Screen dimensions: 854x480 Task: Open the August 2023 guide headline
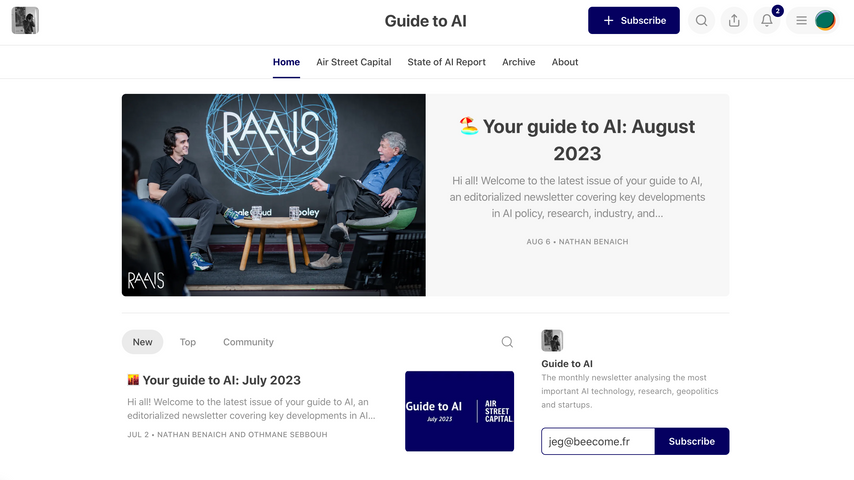pyautogui.click(x=577, y=140)
